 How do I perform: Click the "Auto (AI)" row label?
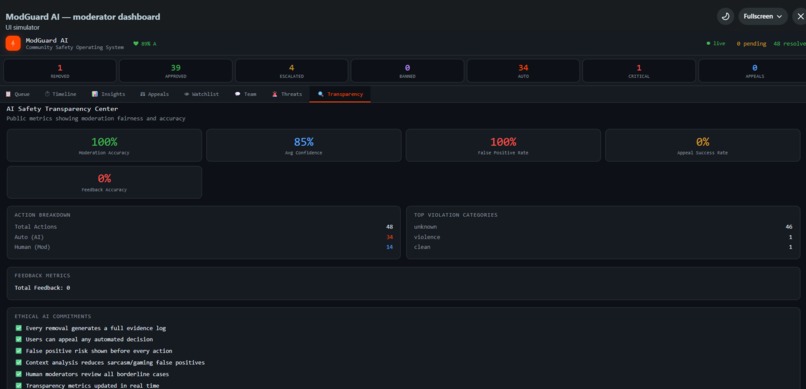pyautogui.click(x=29, y=237)
